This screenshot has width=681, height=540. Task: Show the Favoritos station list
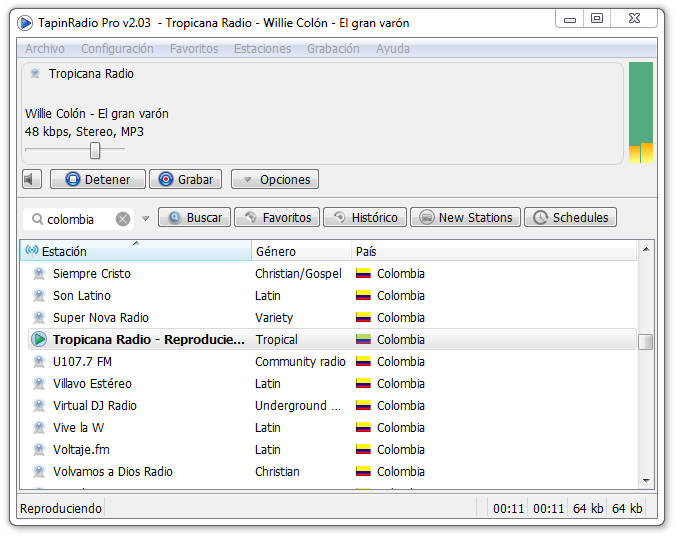coord(277,217)
